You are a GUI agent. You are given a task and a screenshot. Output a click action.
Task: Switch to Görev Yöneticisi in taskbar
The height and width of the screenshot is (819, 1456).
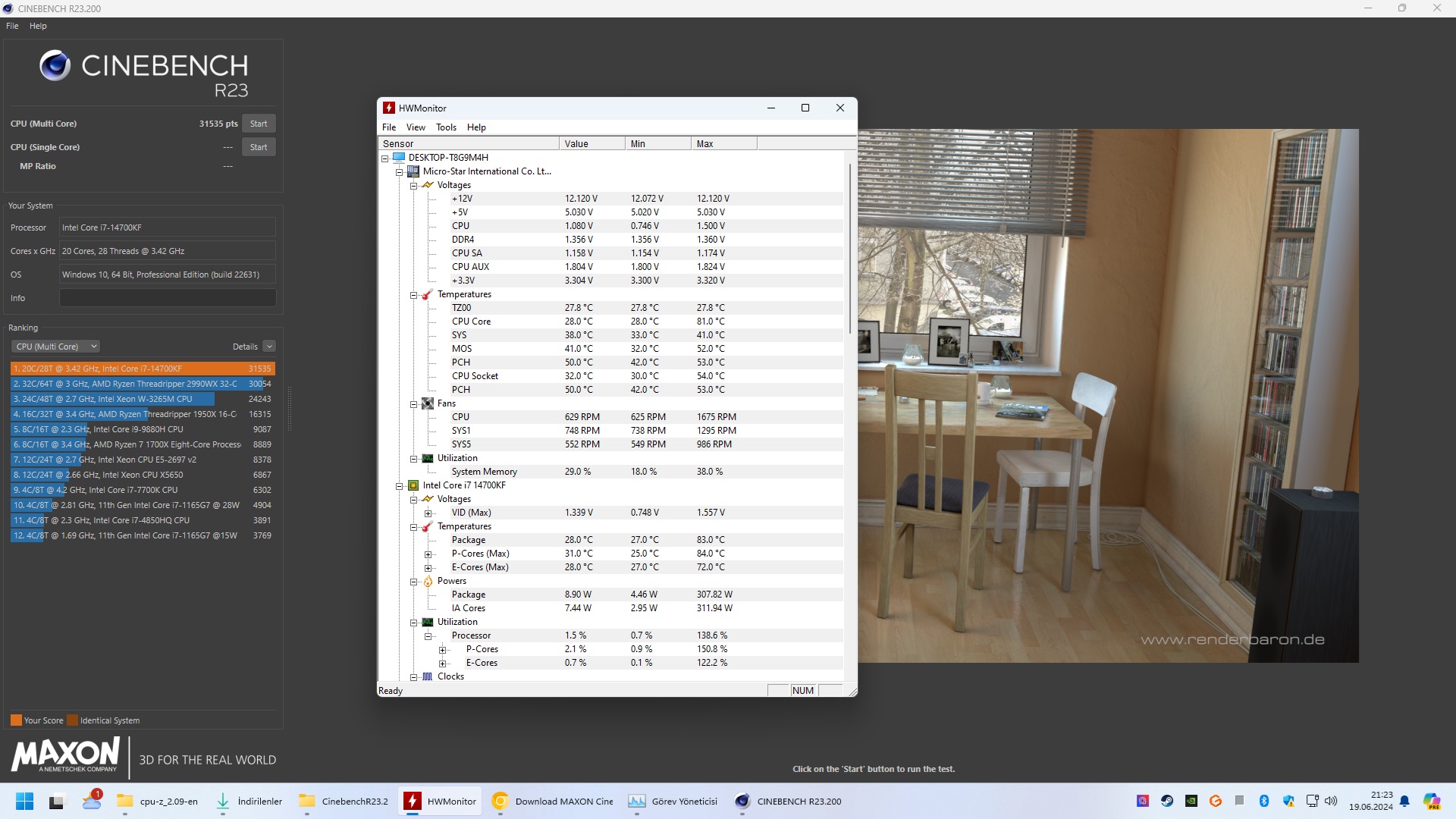(673, 802)
